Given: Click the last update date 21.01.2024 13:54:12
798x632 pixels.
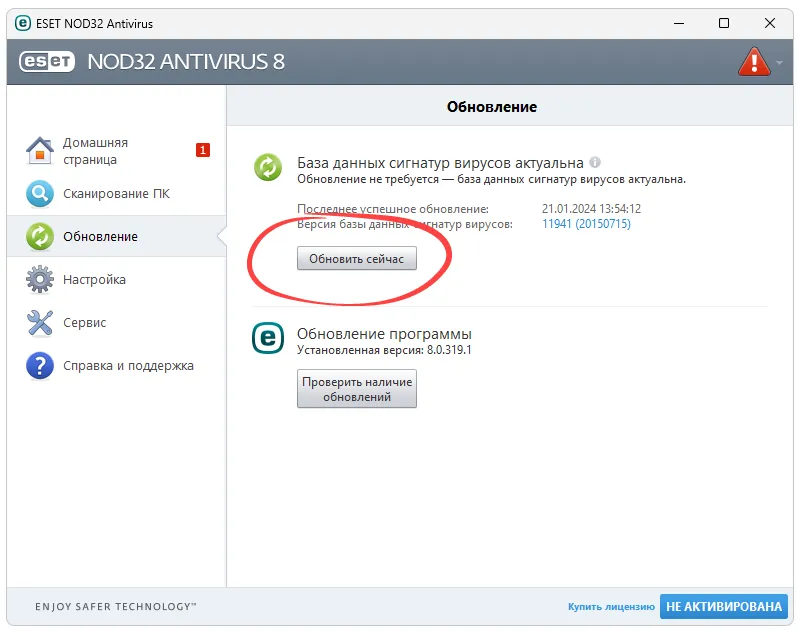Looking at the screenshot, I should point(591,209).
